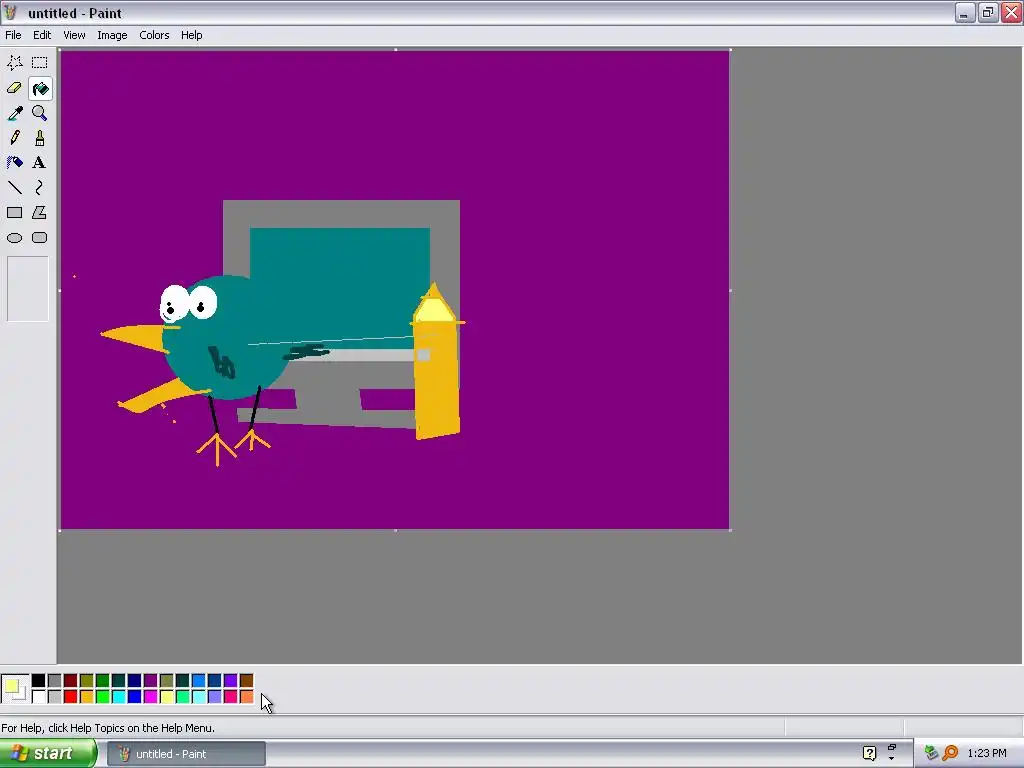Choose the dark gray palette swatch
Viewport: 1024px width, 768px height.
[55, 681]
